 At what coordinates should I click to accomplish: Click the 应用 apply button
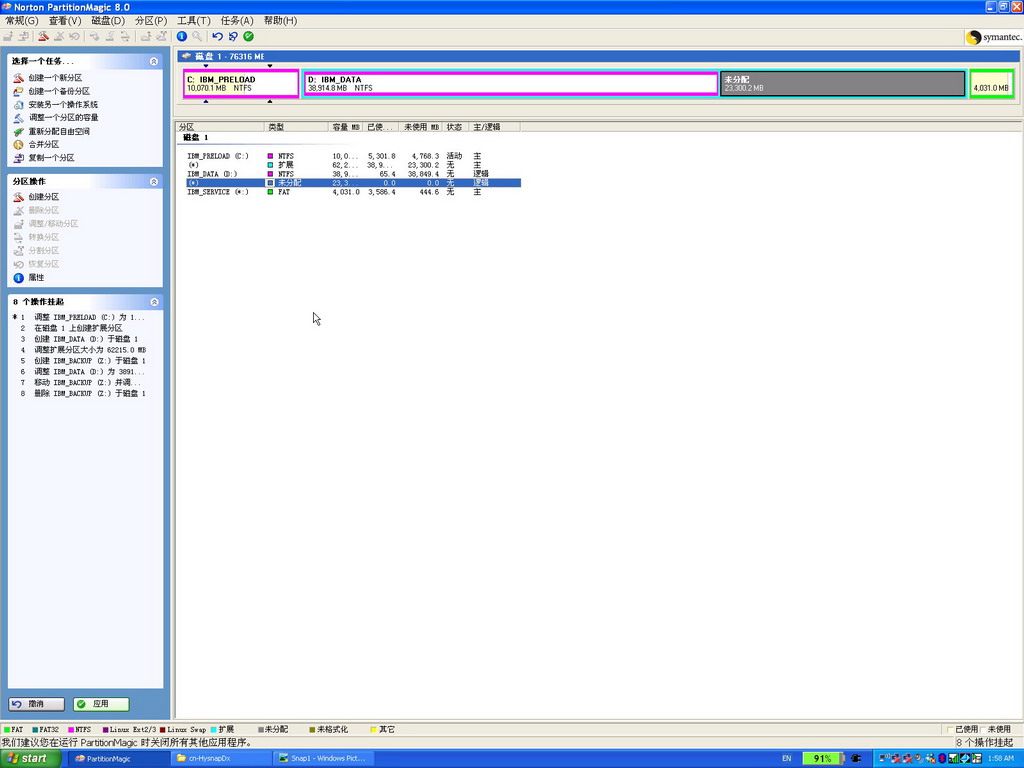[x=101, y=704]
